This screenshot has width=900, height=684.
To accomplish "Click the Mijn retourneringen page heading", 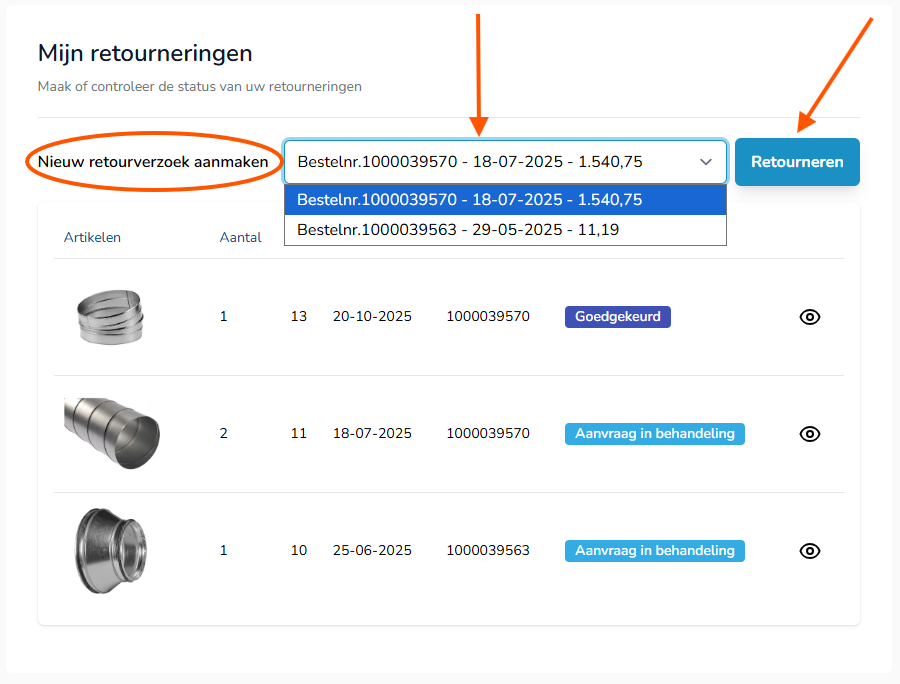I will [x=145, y=53].
